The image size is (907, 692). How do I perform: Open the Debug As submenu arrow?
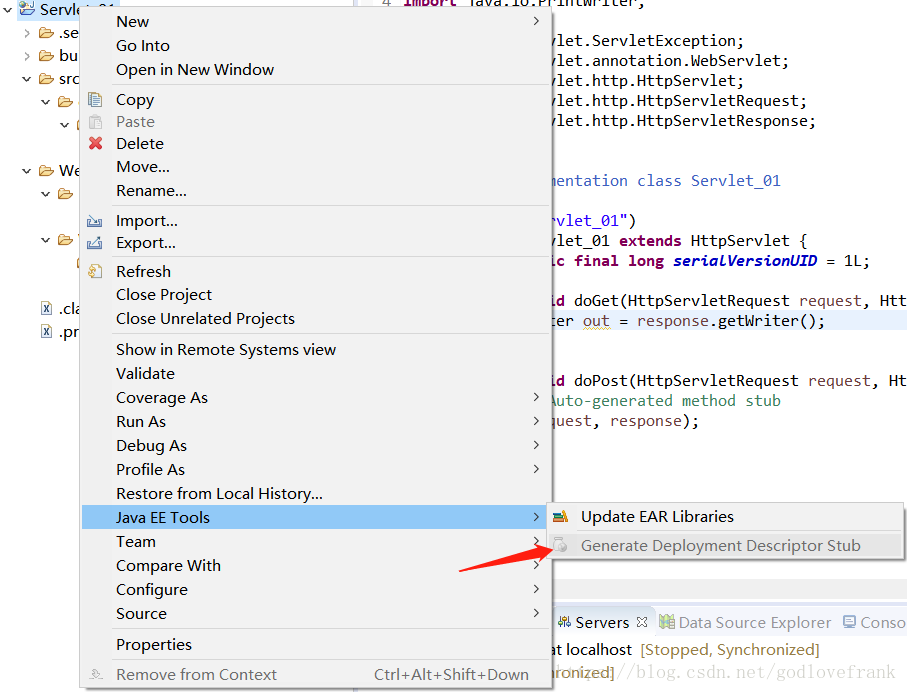tap(536, 445)
